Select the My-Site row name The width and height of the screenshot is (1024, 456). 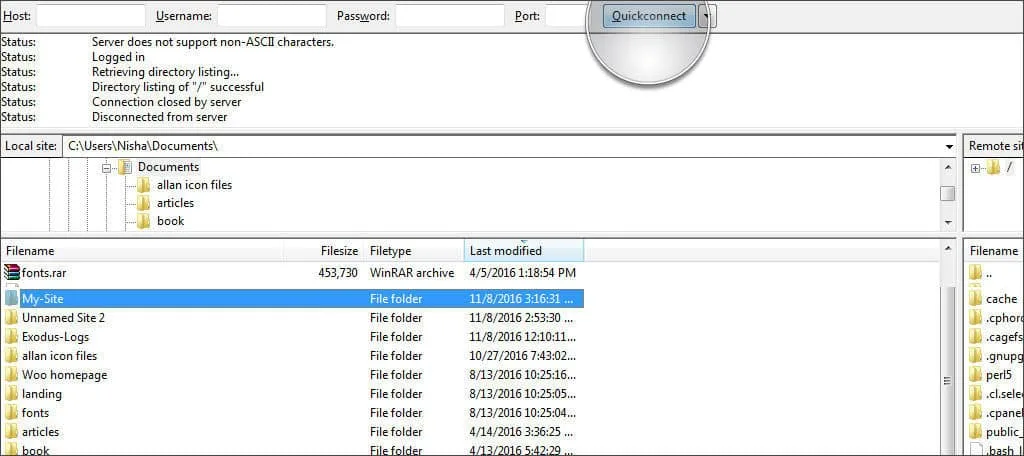pos(42,299)
